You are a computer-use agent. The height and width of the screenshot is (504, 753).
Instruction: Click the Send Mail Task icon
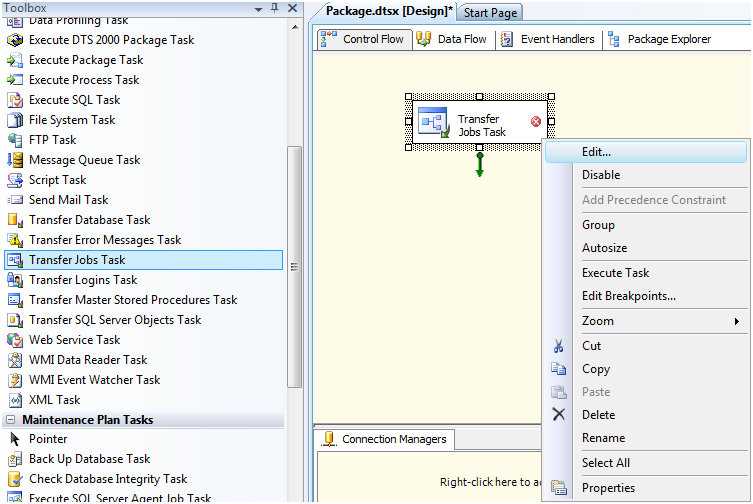click(15, 200)
